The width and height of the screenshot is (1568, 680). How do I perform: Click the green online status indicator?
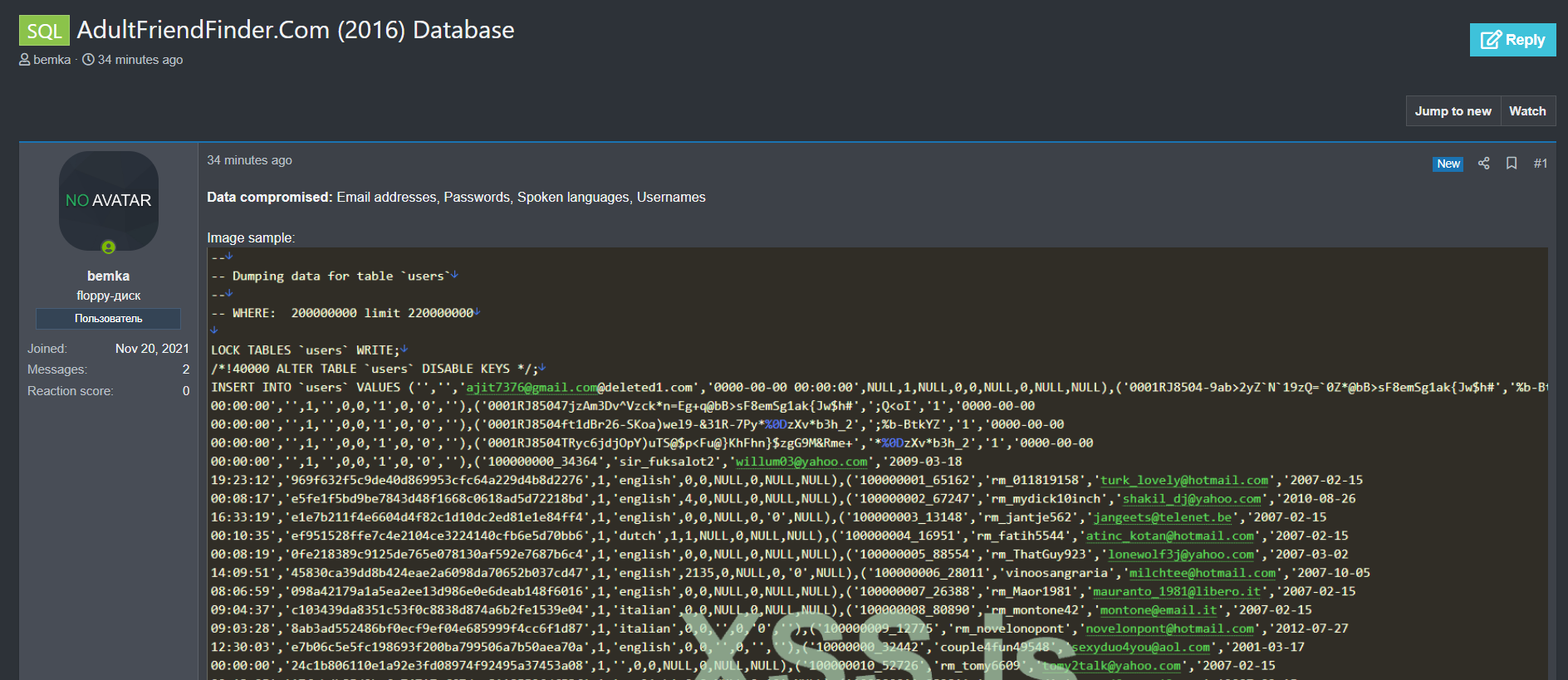(108, 247)
